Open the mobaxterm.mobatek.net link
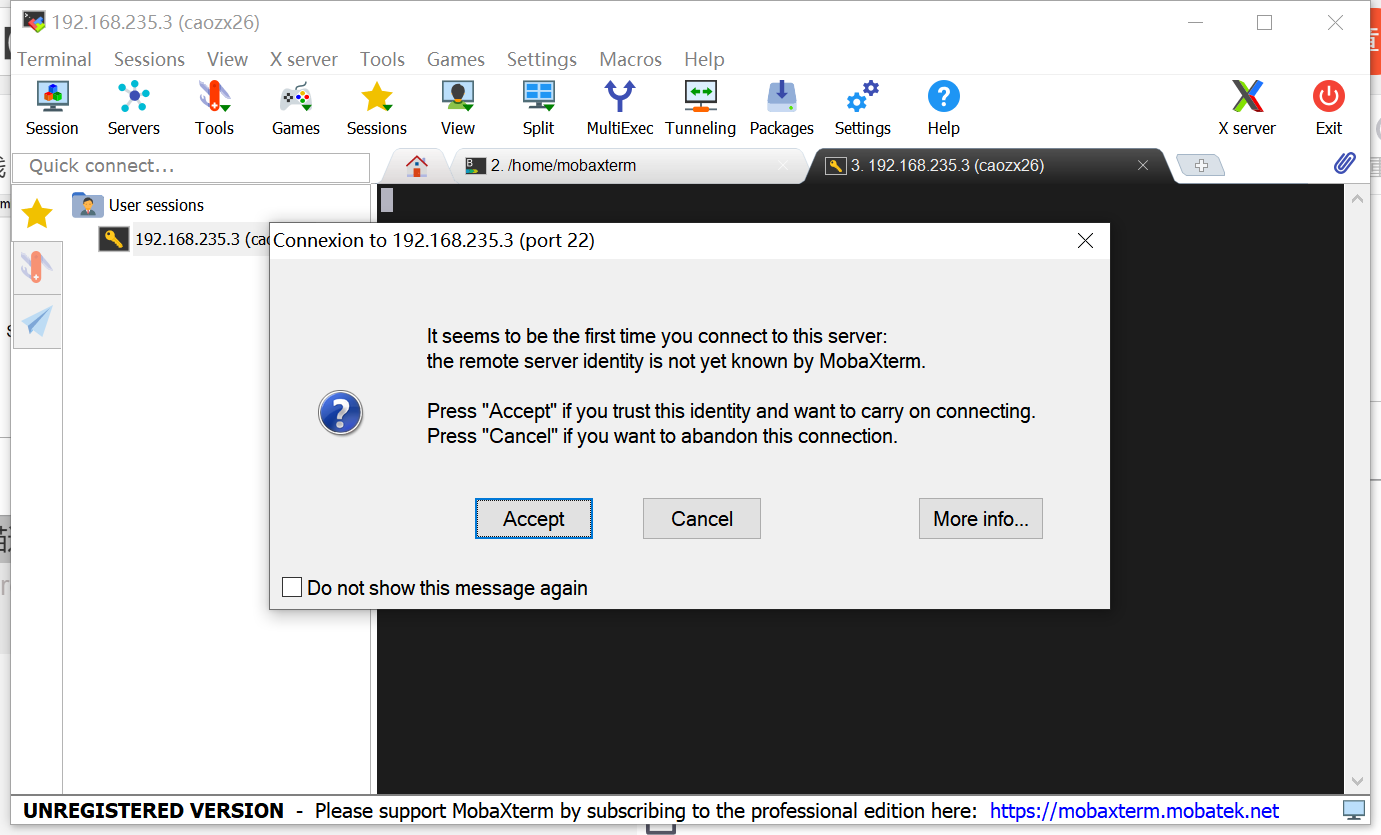The image size is (1381, 835). 1134,811
